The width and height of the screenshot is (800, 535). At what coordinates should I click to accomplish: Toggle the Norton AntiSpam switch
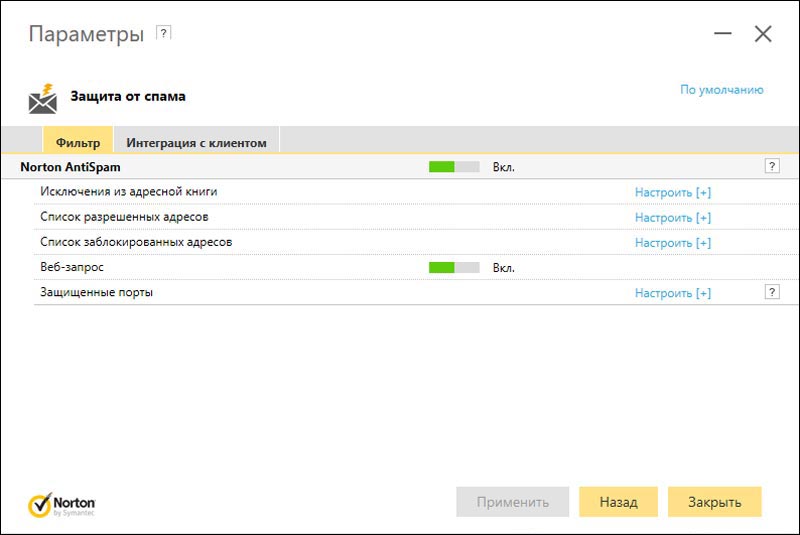coord(454,167)
